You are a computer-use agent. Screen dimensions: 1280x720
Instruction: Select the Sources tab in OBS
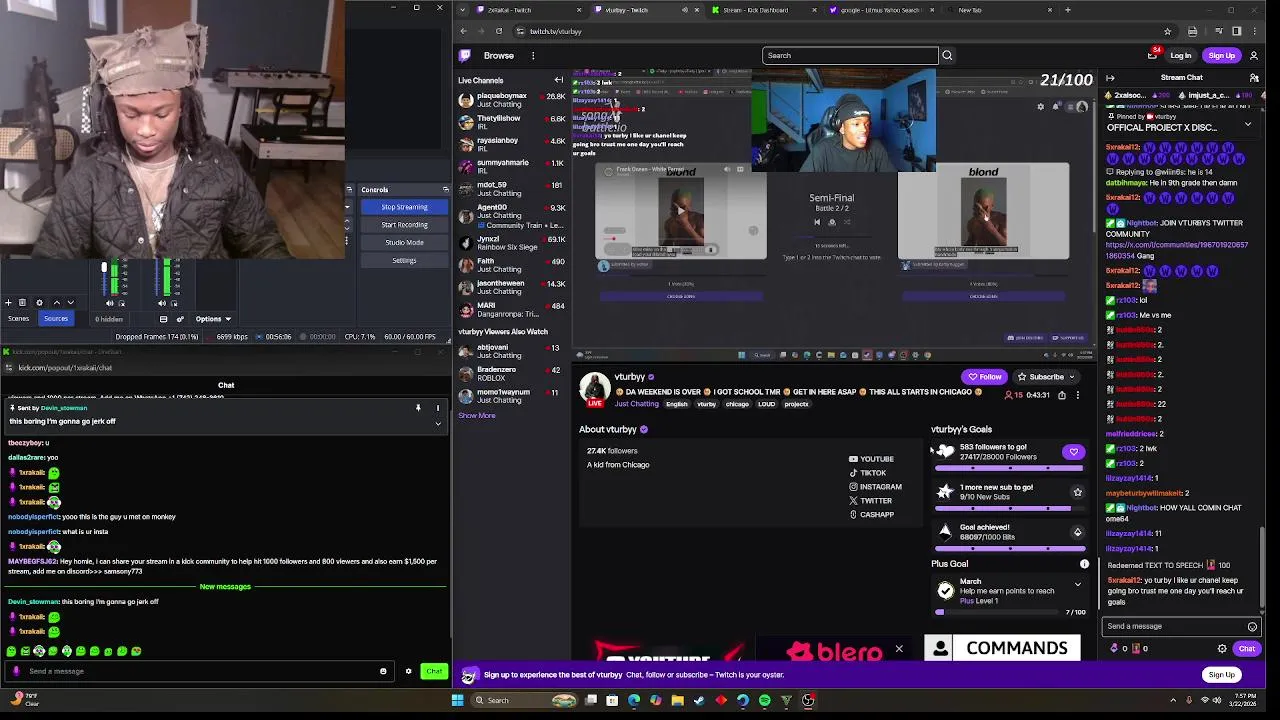coord(56,319)
